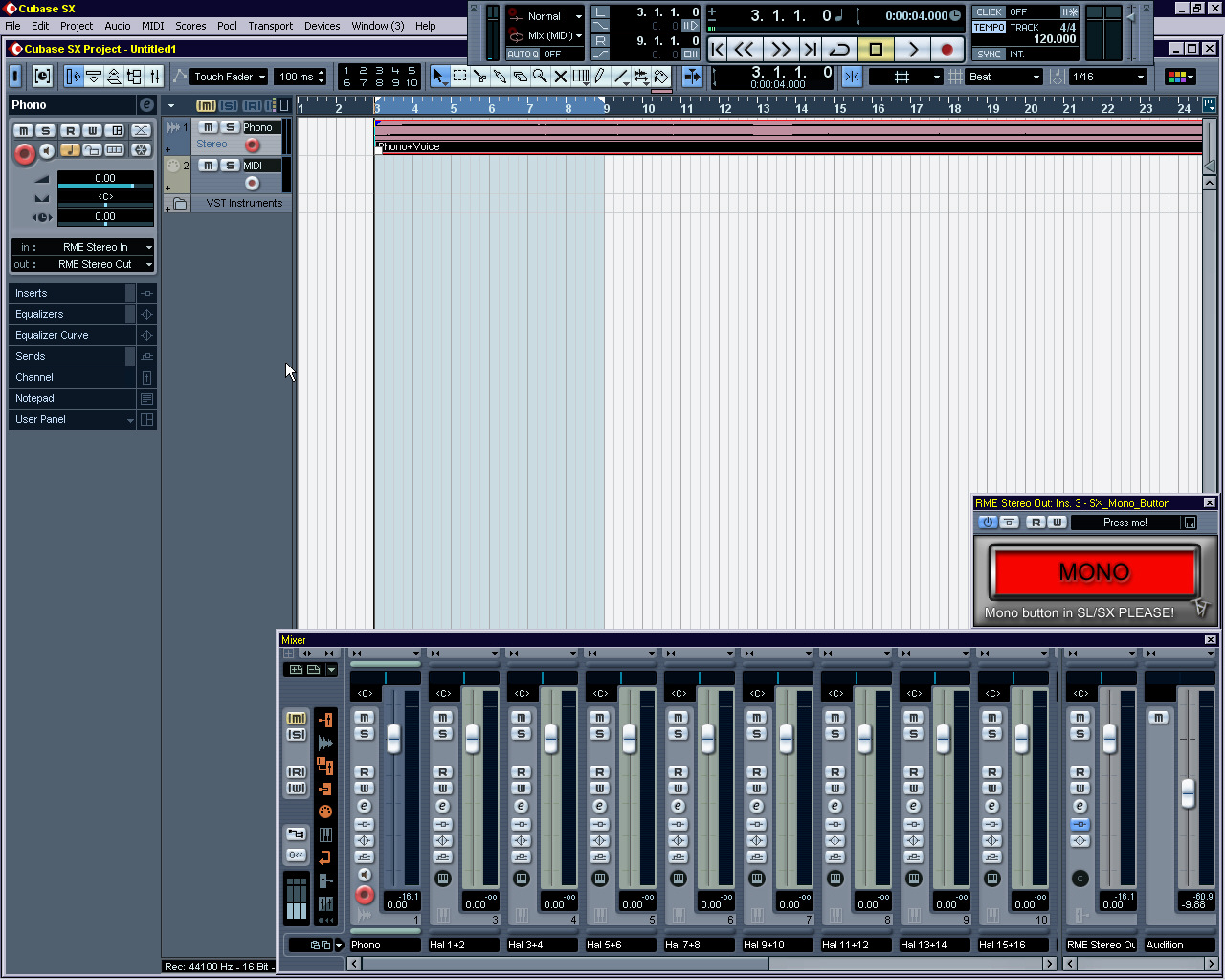The width and height of the screenshot is (1225, 980).
Task: Open the Normal record mode dropdown
Action: pos(546,16)
